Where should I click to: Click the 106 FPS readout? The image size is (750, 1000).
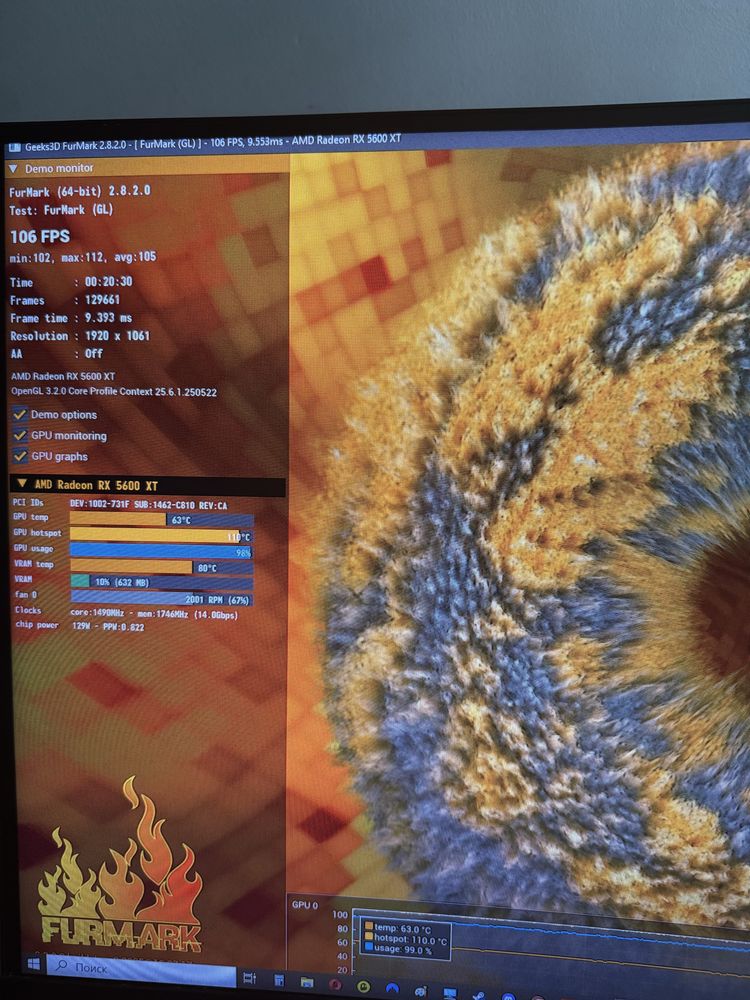pyautogui.click(x=40, y=237)
